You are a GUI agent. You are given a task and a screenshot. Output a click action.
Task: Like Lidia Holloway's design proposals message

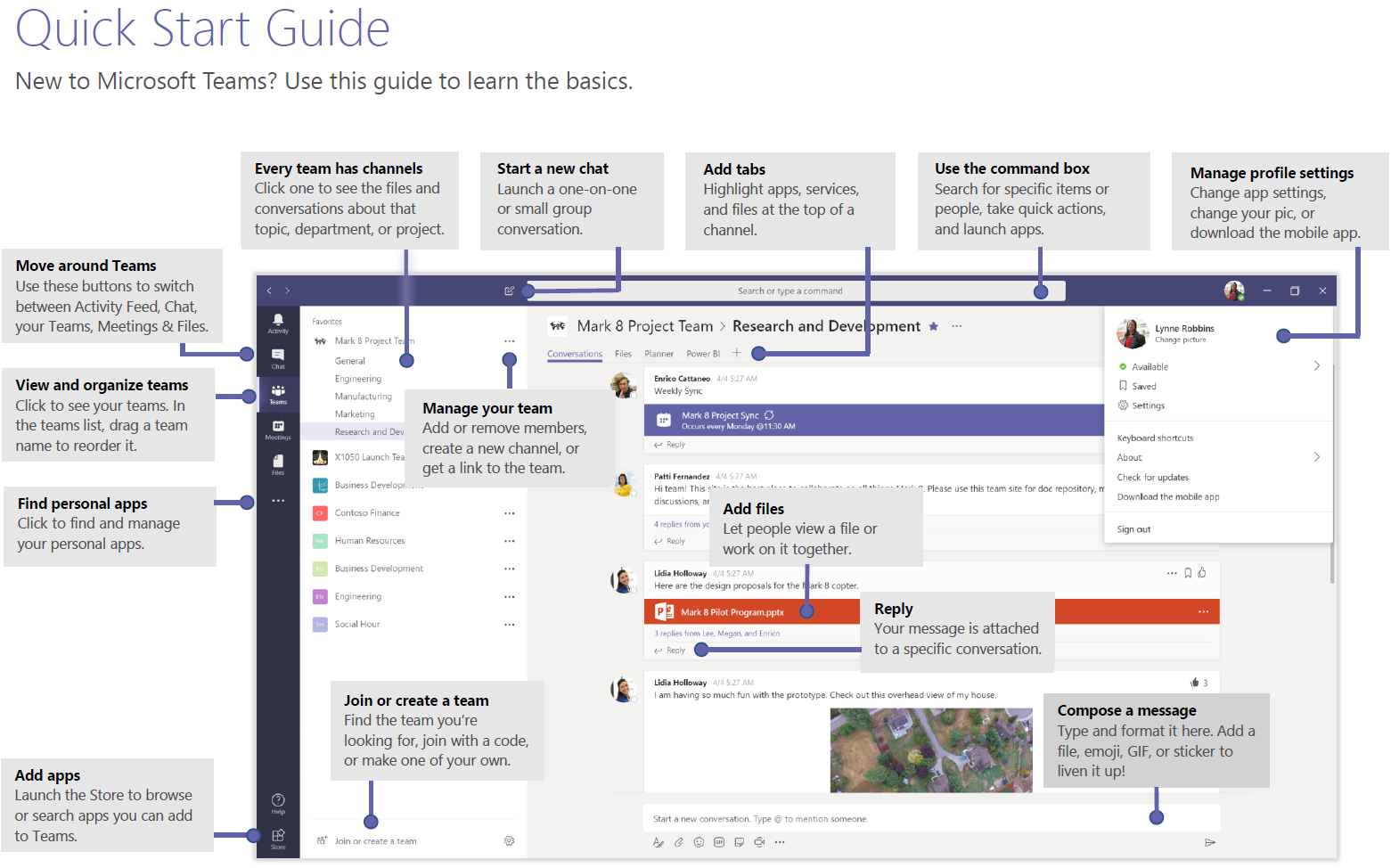[1202, 573]
